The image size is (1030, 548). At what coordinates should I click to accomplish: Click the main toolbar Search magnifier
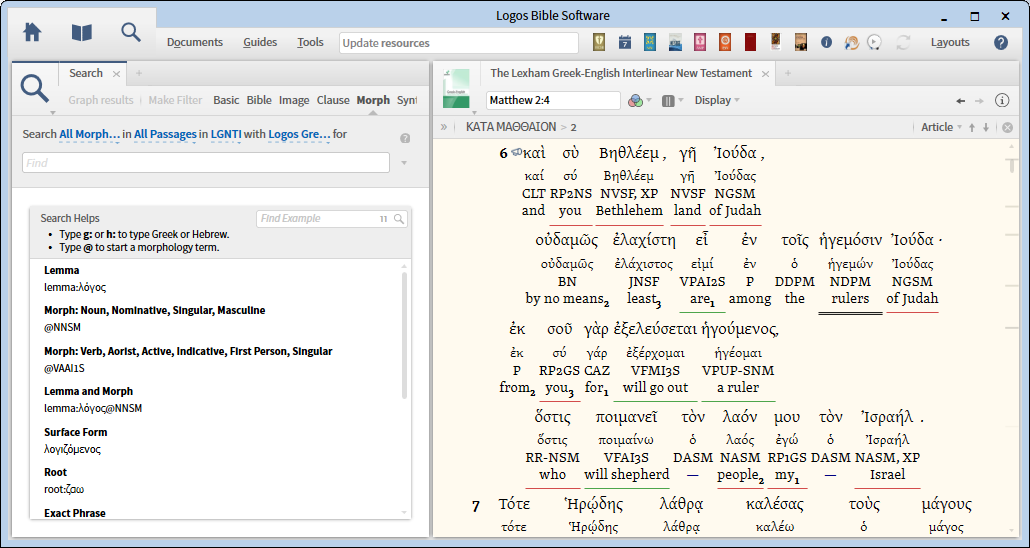point(131,32)
